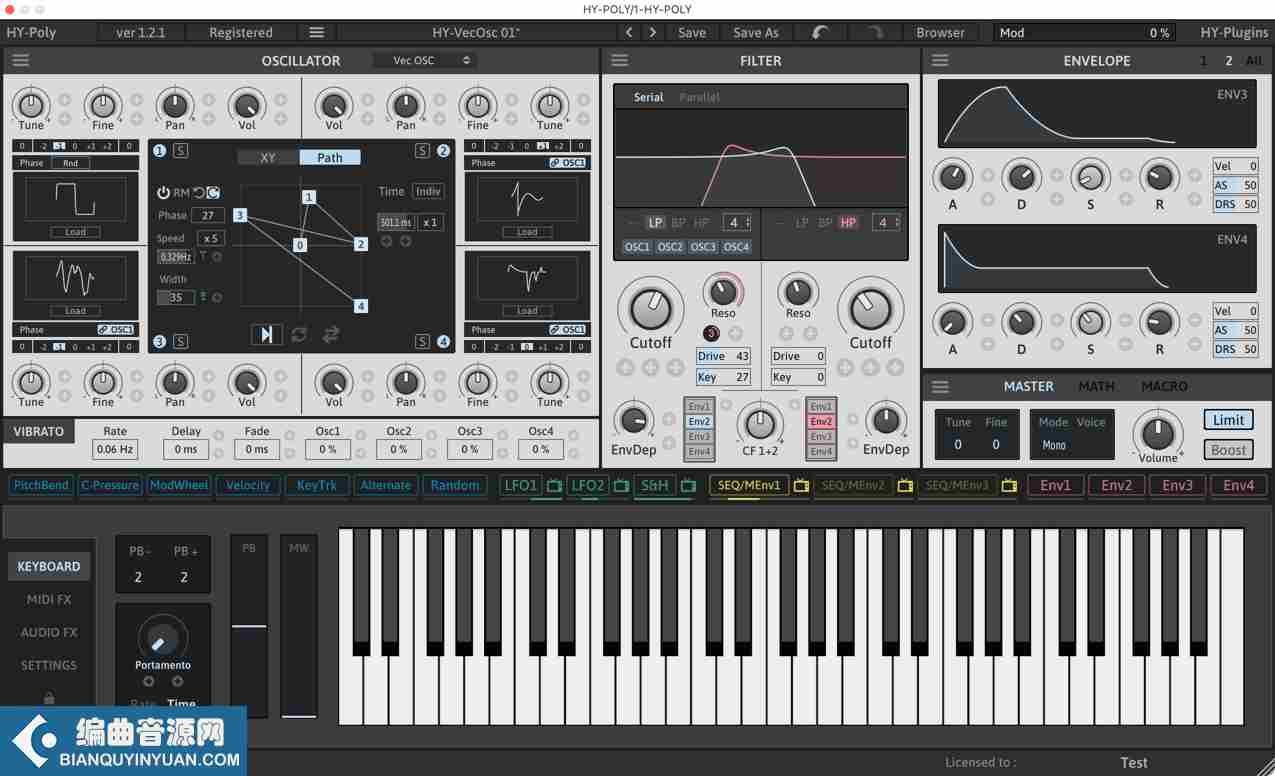
Task: Click path point 1 in vector pad
Action: (x=309, y=197)
